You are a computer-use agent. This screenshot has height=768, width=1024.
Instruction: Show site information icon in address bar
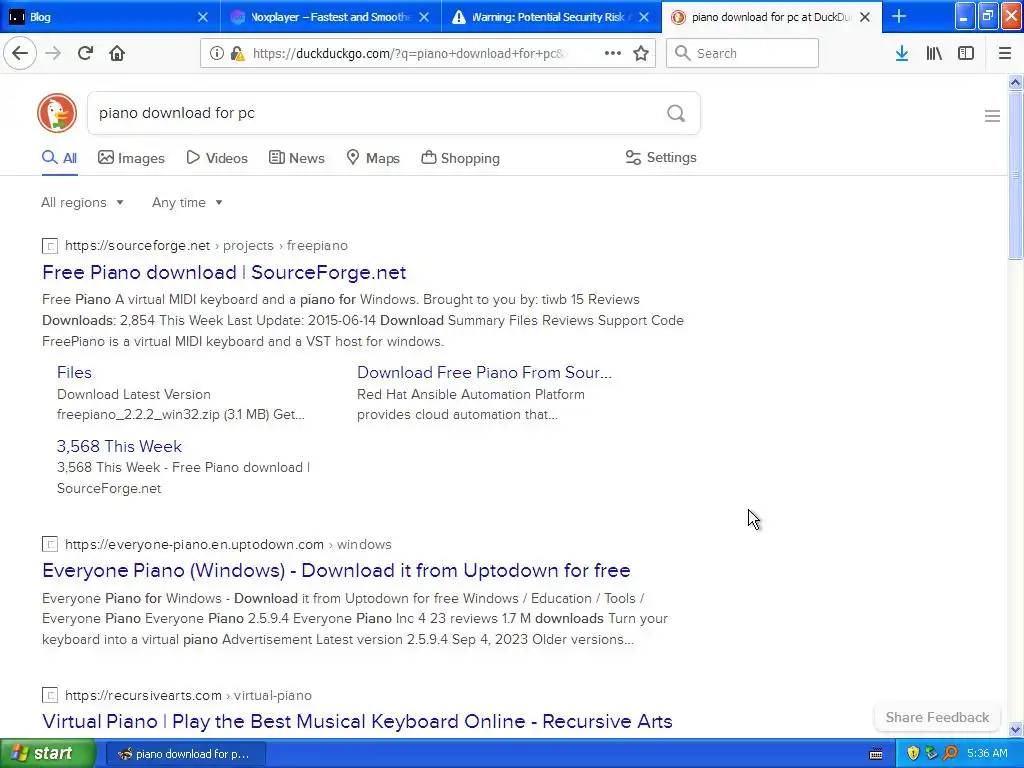point(216,54)
